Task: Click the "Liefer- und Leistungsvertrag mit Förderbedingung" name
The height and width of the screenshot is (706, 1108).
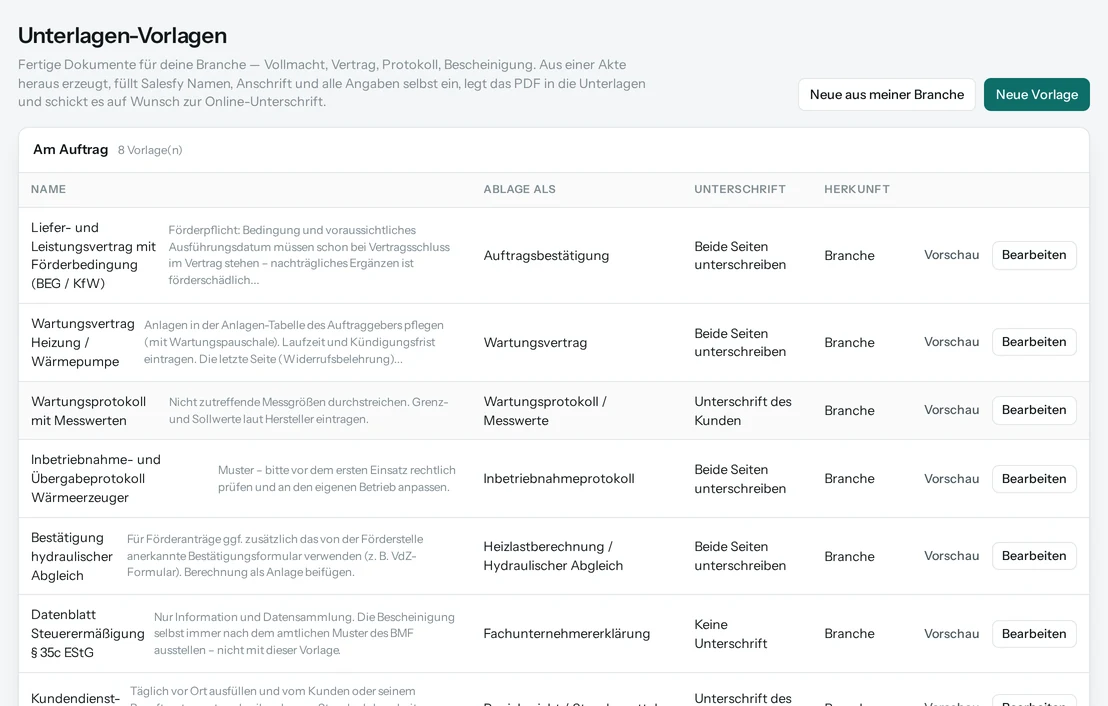Action: pyautogui.click(x=93, y=255)
